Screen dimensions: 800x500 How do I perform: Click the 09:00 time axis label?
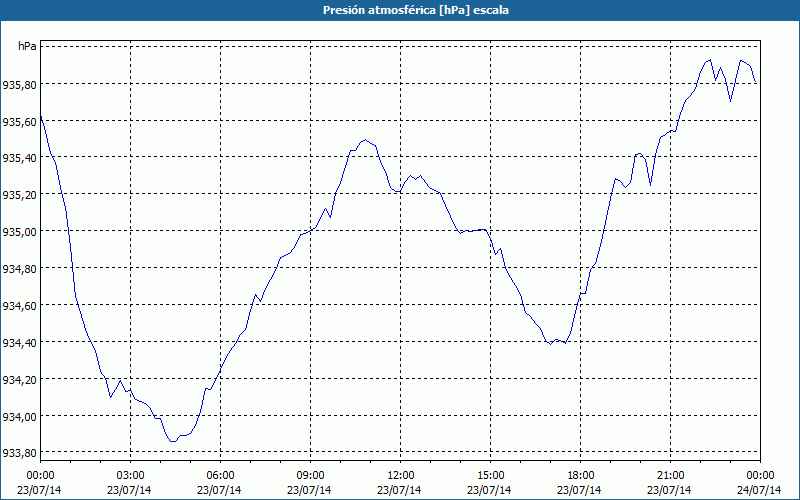(310, 476)
